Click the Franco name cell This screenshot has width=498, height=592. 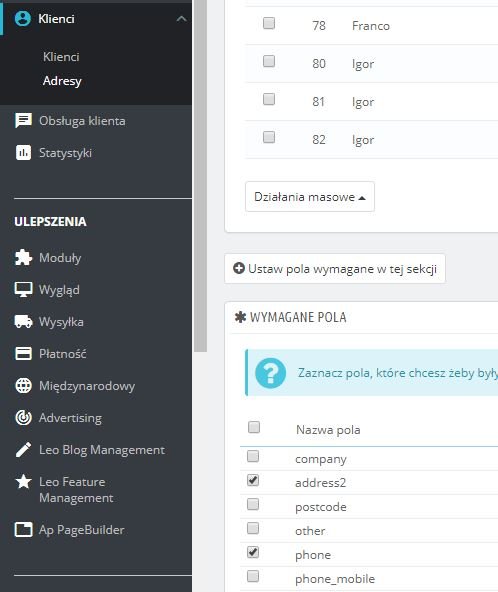coord(371,26)
